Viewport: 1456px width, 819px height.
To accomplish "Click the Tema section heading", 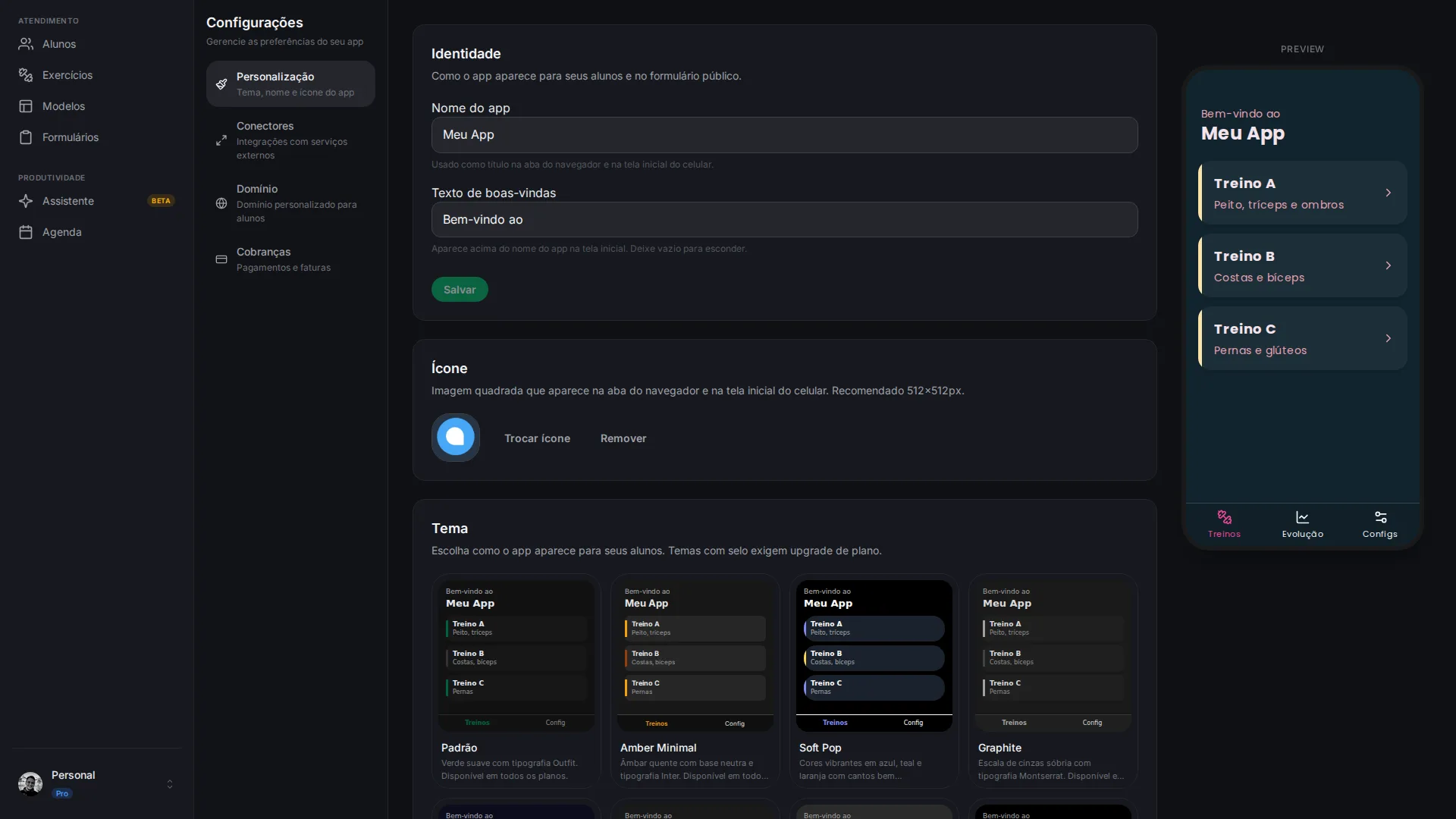I will (x=450, y=529).
